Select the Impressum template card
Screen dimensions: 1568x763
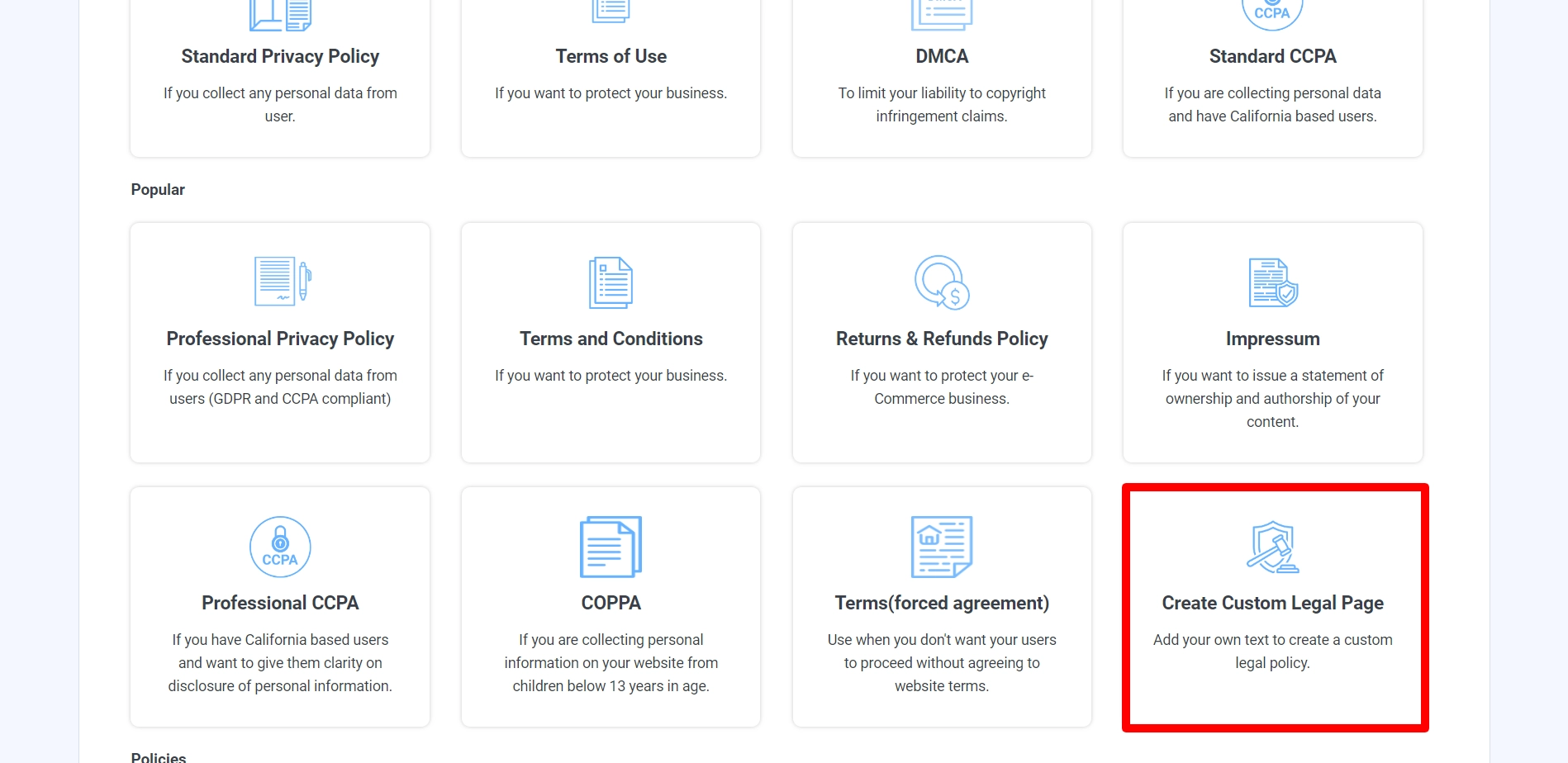coord(1273,343)
